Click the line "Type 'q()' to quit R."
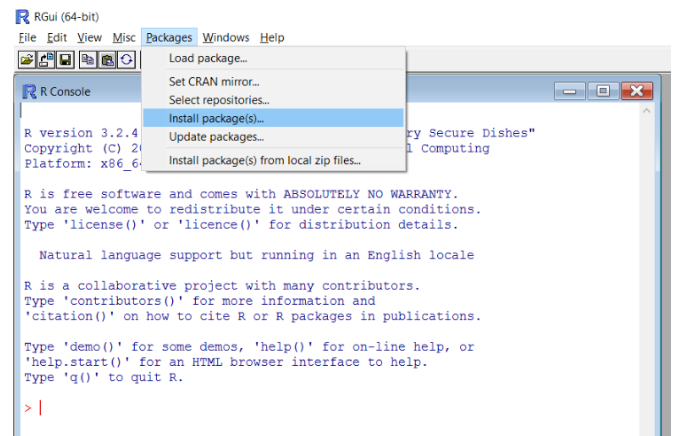The image size is (679, 436). tap(104, 377)
